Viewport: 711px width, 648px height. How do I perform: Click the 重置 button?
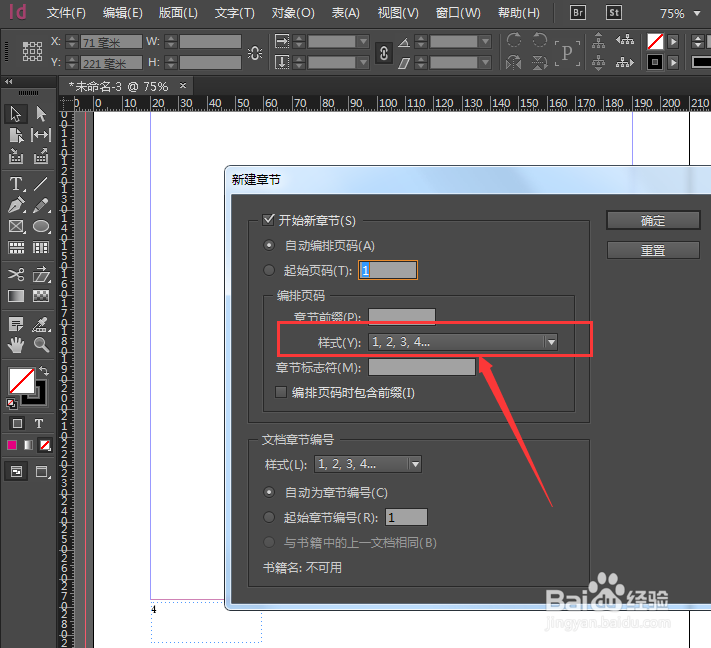pyautogui.click(x=652, y=250)
